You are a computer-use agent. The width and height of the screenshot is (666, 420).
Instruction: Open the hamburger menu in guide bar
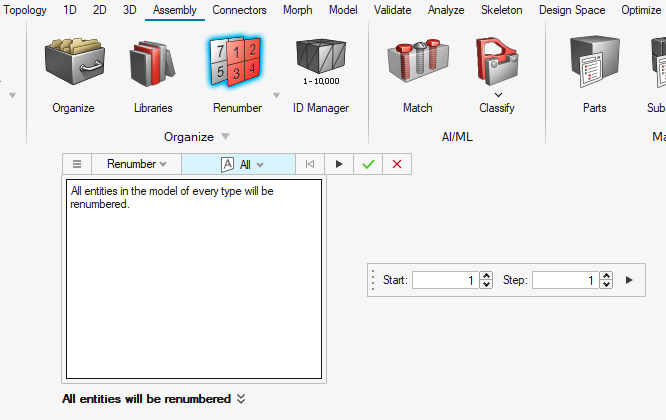click(77, 164)
